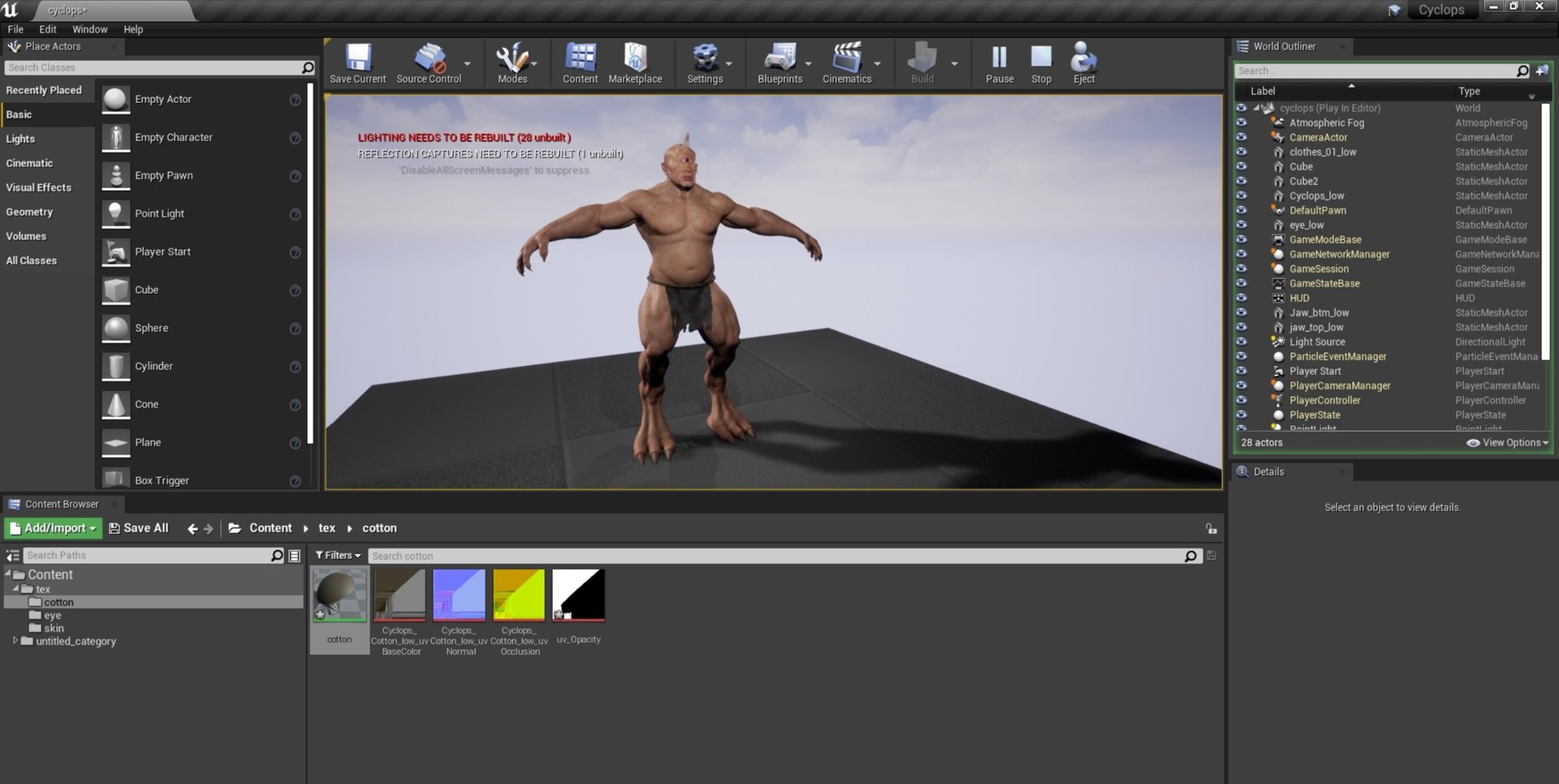Navigate to Content breadcrumb

[270, 528]
